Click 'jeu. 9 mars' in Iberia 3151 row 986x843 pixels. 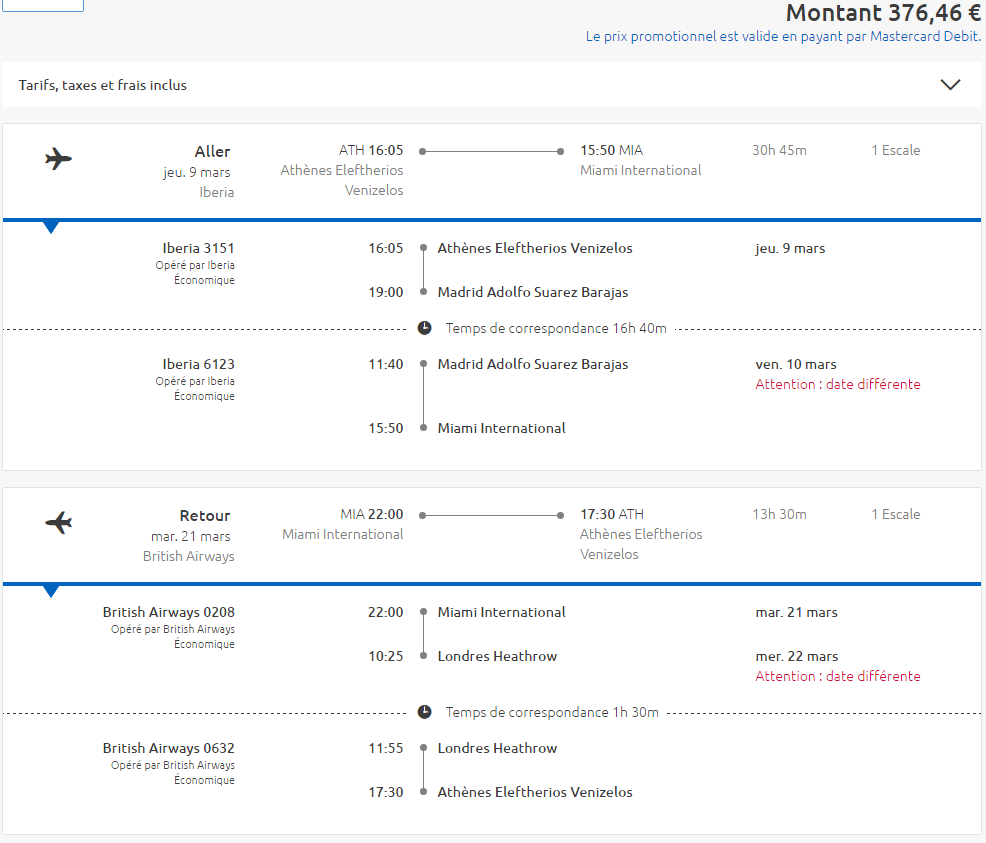point(790,248)
